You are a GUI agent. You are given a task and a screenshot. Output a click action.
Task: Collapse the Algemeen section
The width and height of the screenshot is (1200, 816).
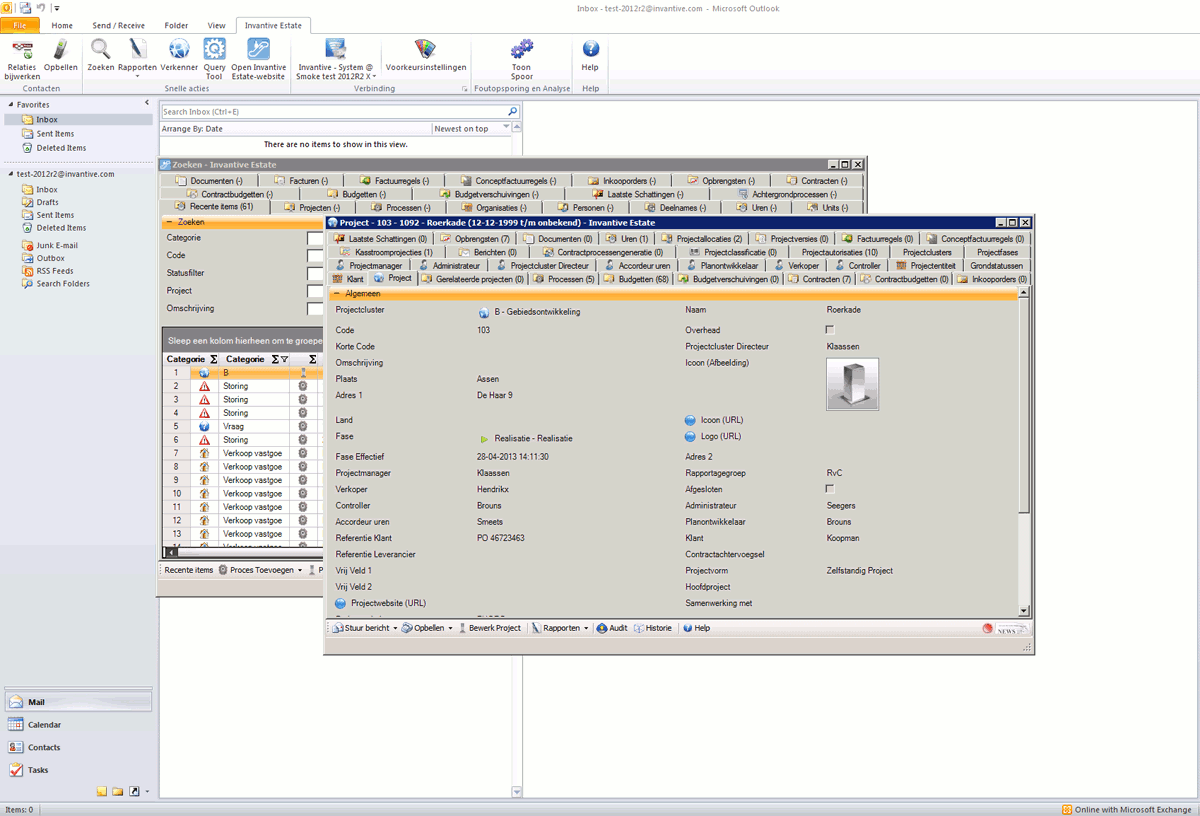[336, 294]
